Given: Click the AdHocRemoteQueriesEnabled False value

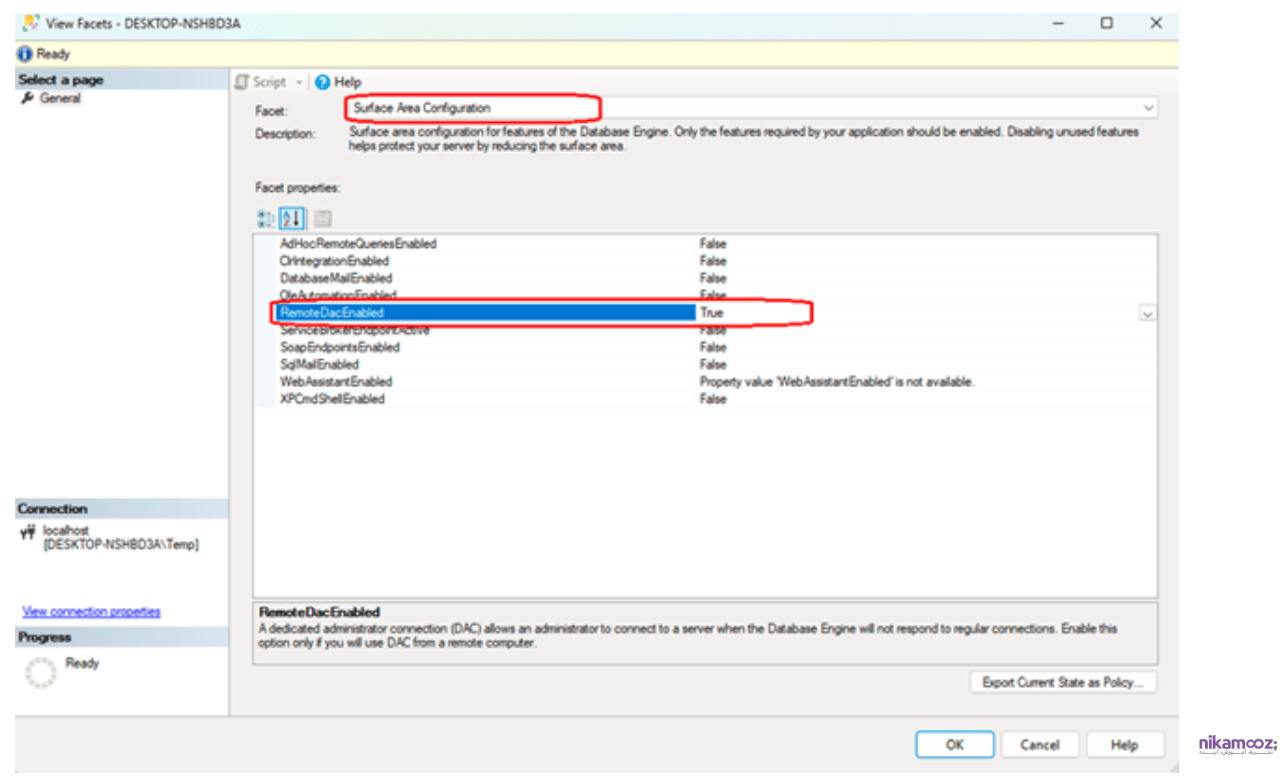Looking at the screenshot, I should coord(713,244).
